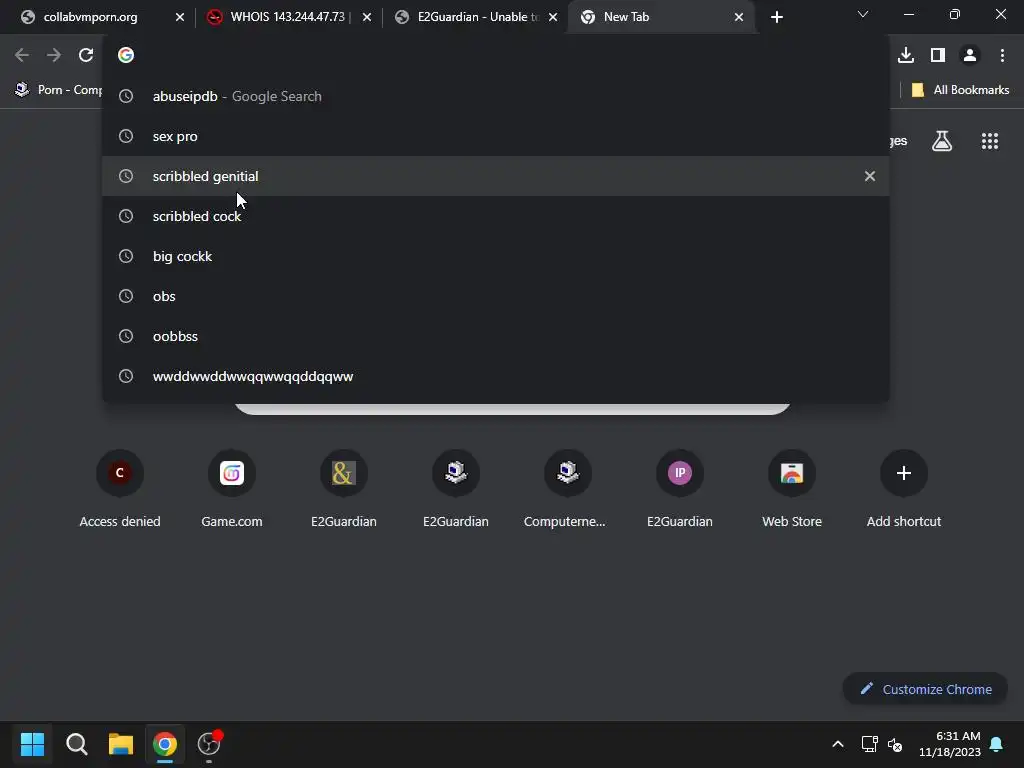1024x768 pixels.
Task: Choose the oobbss history suggestion
Action: coord(496,336)
